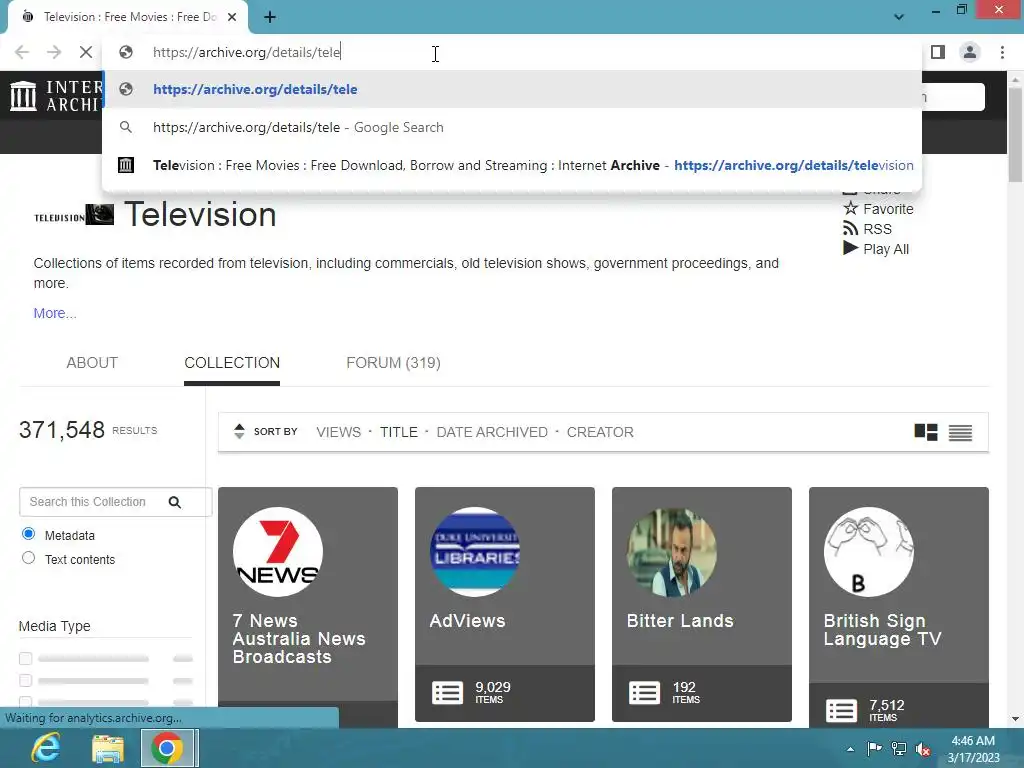Switch to tile view icon
Viewport: 1024px width, 768px height.
(926, 432)
